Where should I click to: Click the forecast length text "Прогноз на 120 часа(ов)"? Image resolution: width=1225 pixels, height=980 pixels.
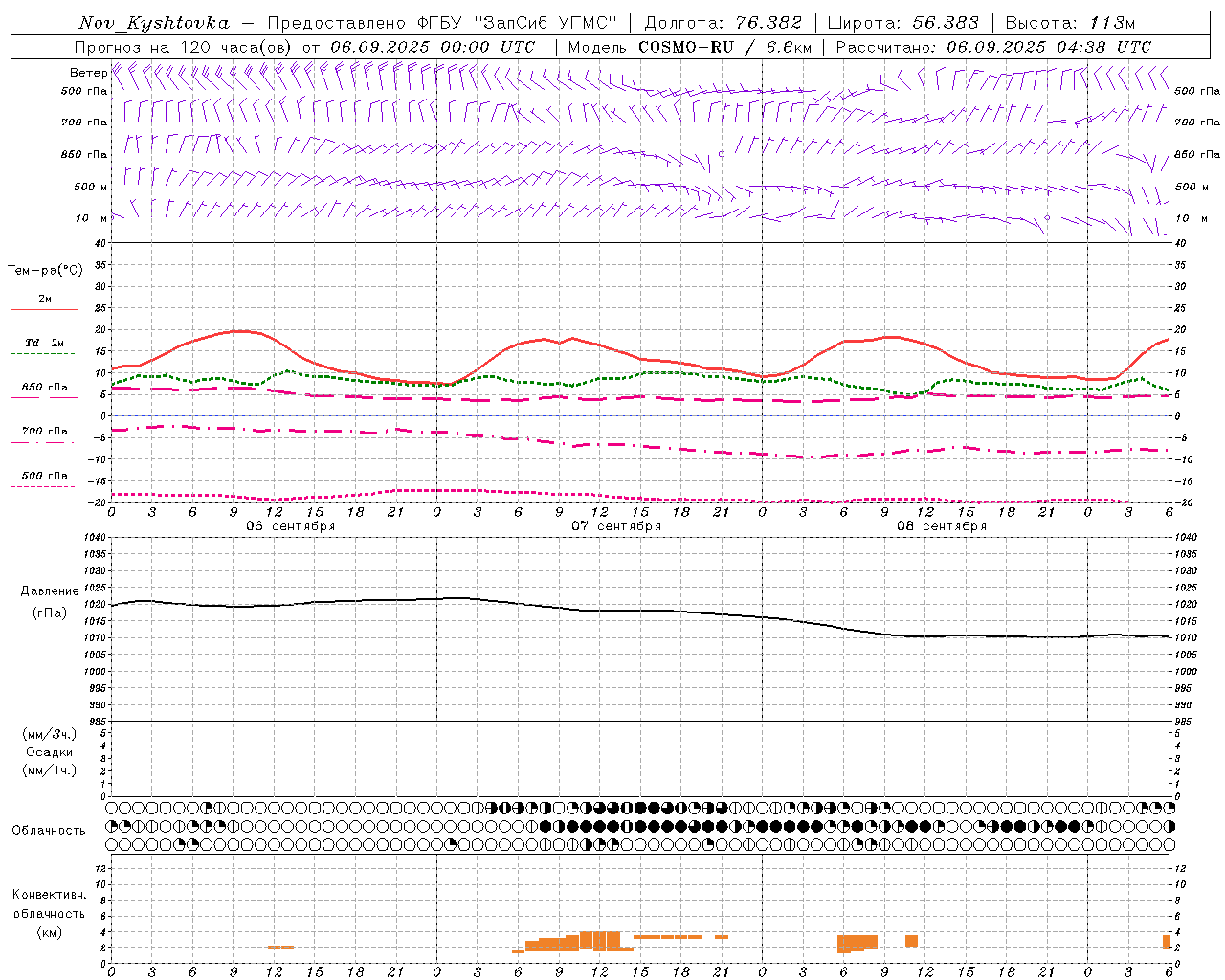point(184,47)
